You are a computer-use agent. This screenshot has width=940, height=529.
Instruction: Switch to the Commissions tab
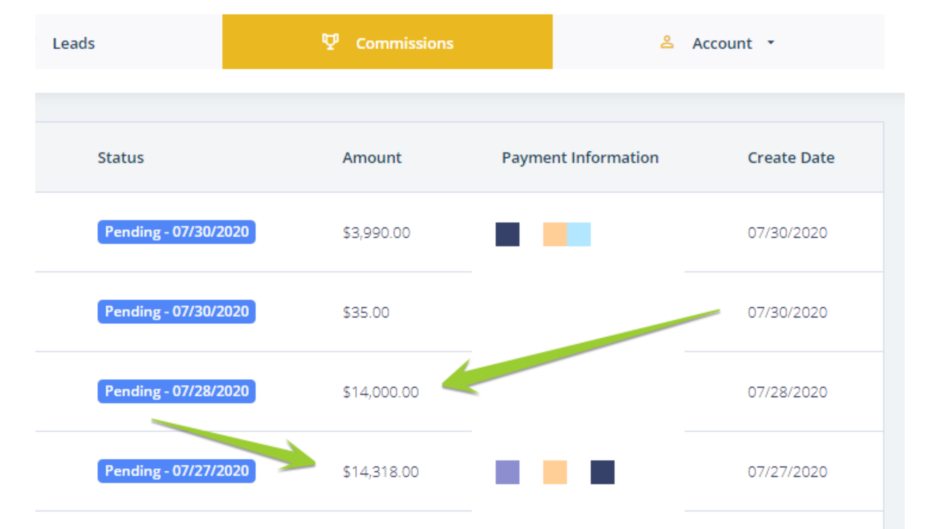click(387, 42)
